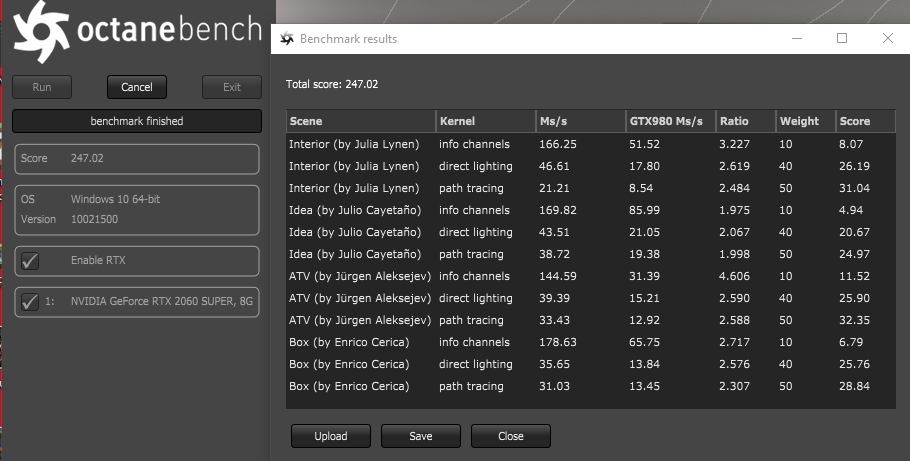
Task: Click the Ms/s column header
Action: pyautogui.click(x=579, y=121)
